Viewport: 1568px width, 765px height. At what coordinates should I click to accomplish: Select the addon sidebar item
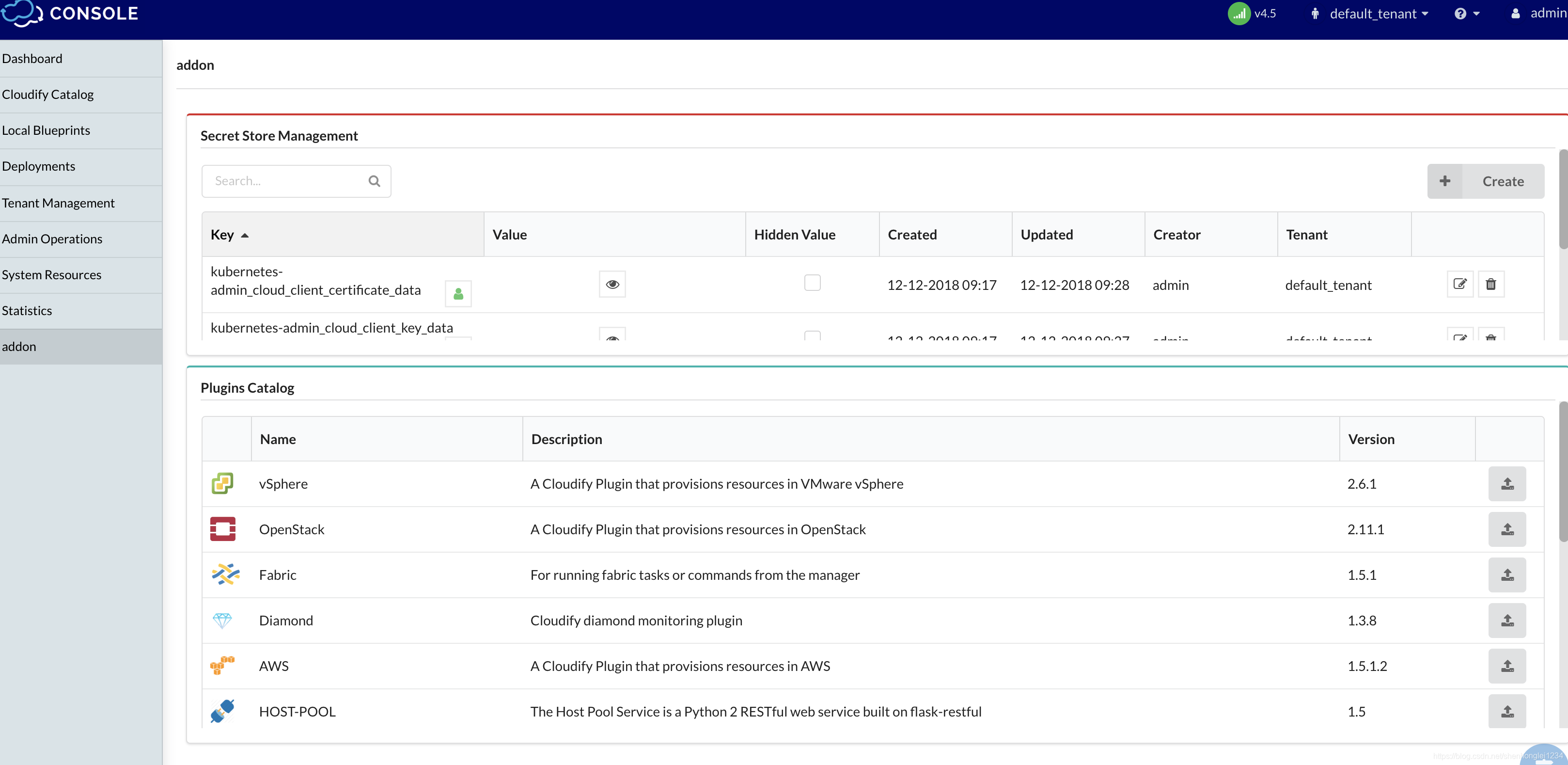[x=81, y=347]
